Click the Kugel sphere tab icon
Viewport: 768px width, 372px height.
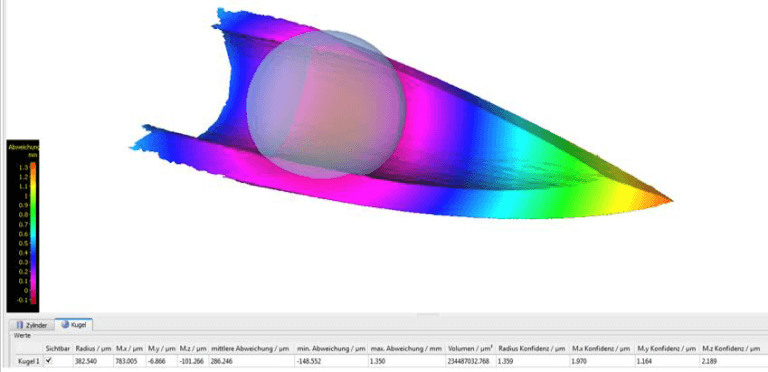pyautogui.click(x=65, y=324)
